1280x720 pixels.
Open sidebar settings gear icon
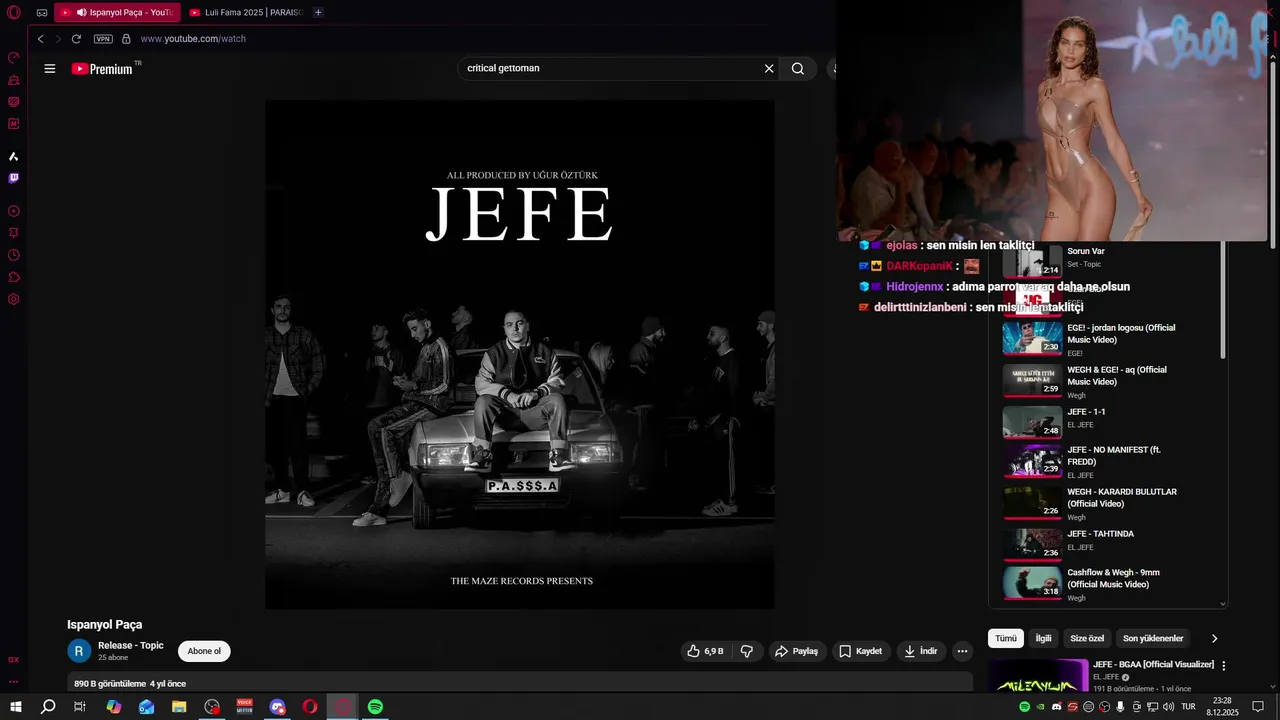coord(14,299)
